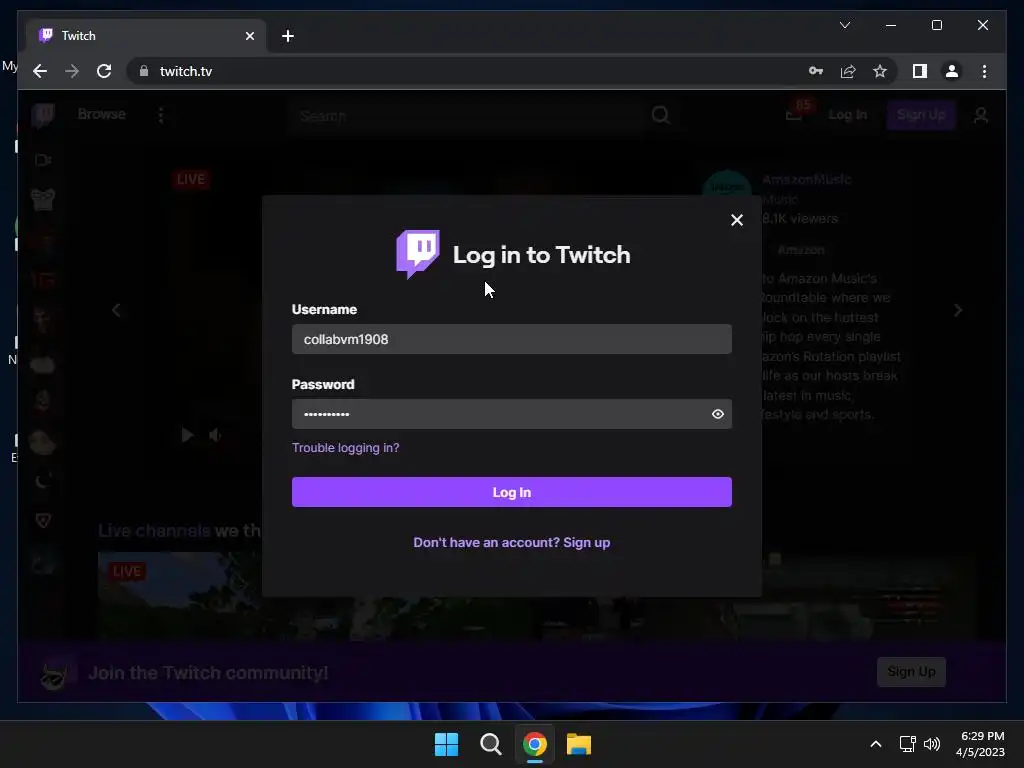Show hidden system tray icons
The width and height of the screenshot is (1024, 768).
click(x=876, y=744)
